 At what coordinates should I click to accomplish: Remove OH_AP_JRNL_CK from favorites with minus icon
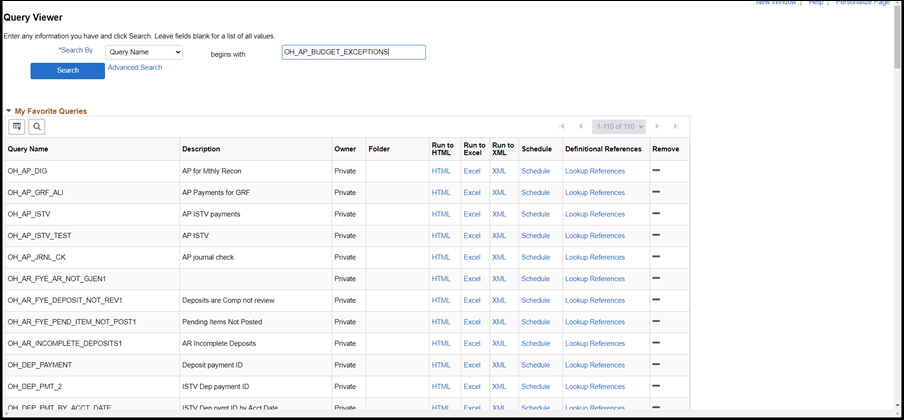pos(657,257)
